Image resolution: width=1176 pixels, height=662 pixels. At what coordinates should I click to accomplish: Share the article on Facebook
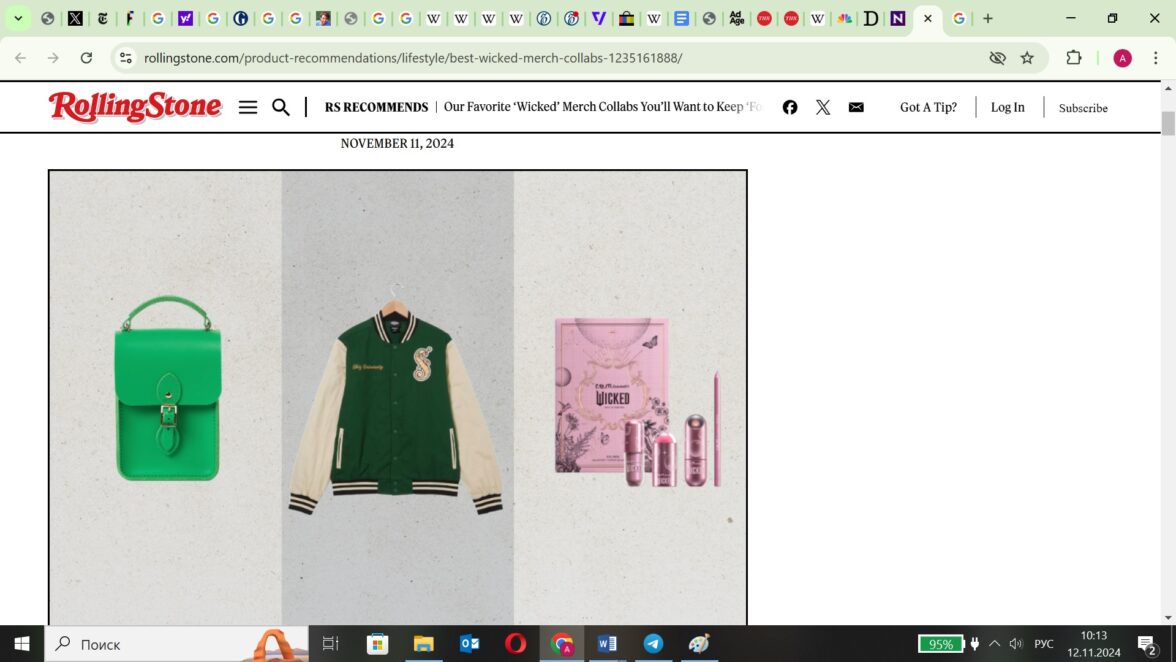tap(790, 107)
